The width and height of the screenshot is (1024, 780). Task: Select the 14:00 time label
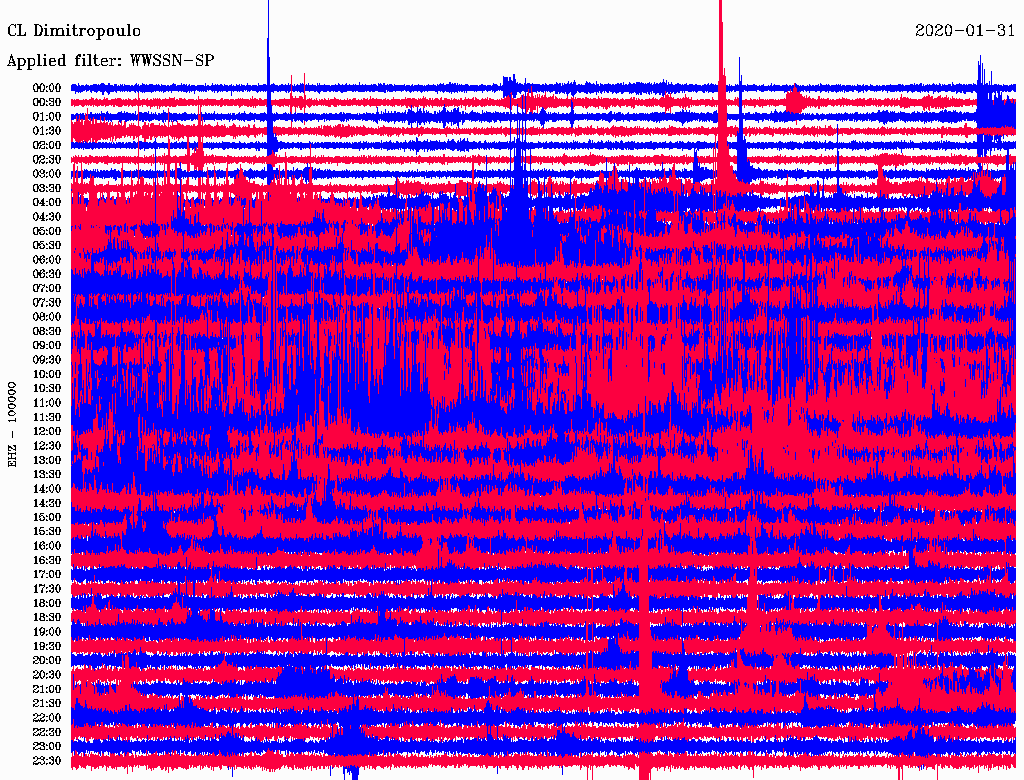47,489
